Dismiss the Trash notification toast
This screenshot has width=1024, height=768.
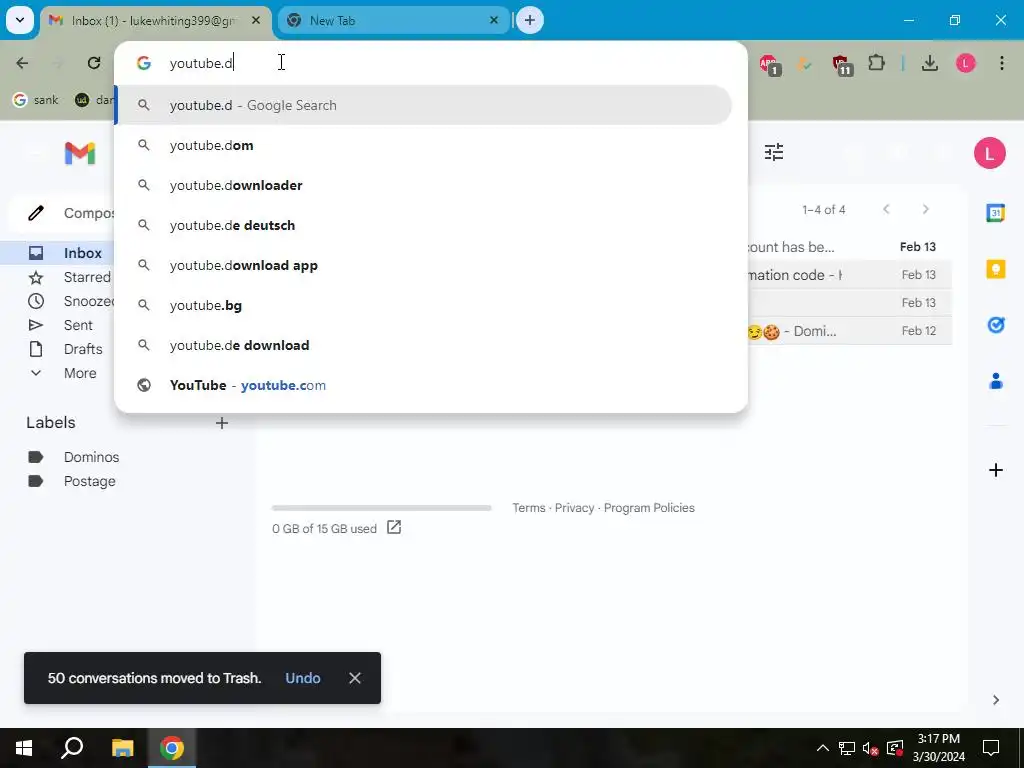[x=355, y=678]
